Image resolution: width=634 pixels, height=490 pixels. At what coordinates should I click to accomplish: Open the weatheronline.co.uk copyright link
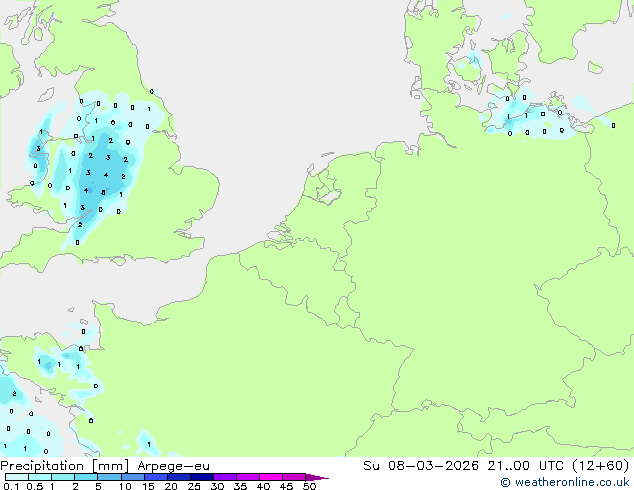tap(564, 482)
